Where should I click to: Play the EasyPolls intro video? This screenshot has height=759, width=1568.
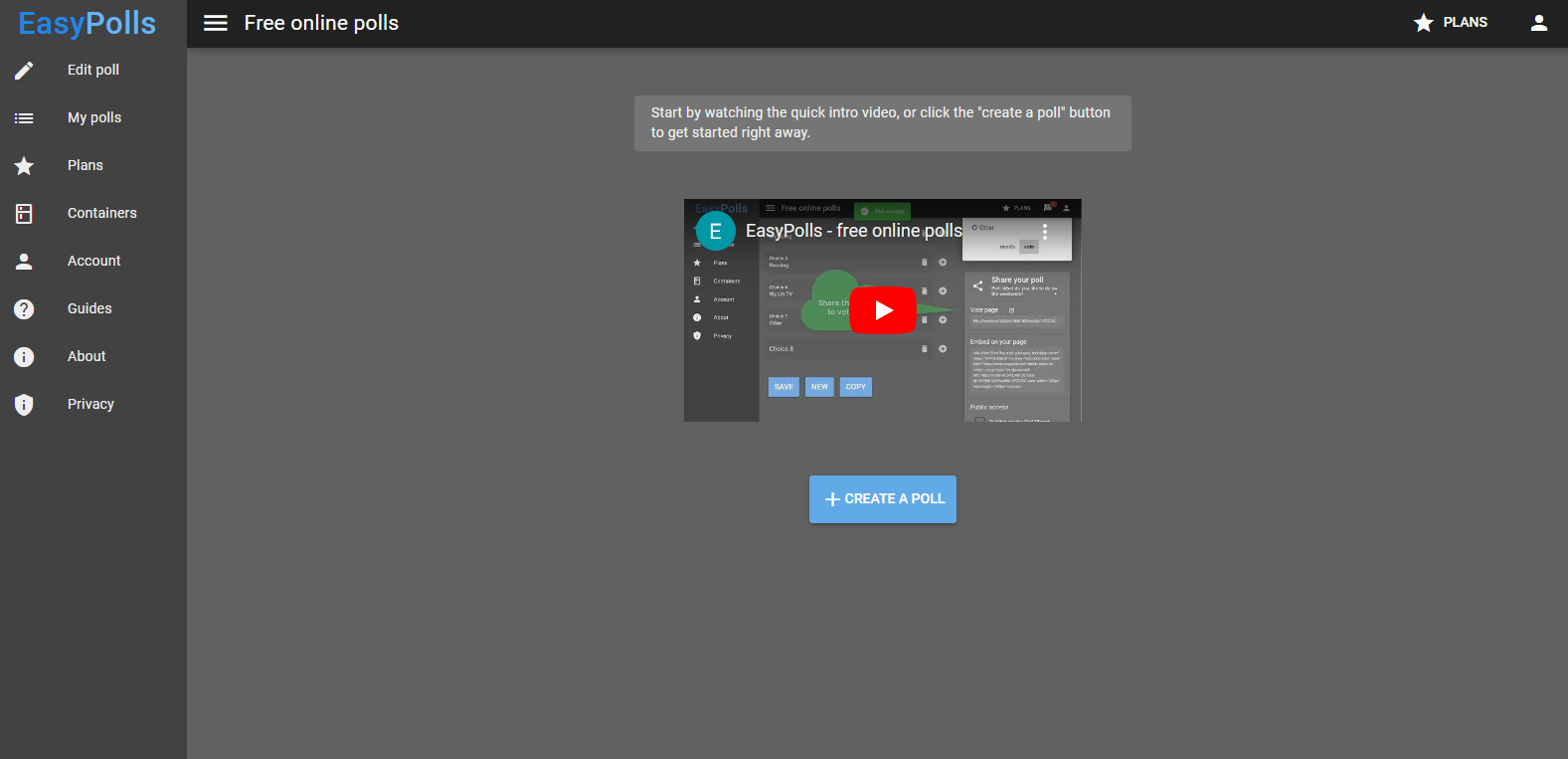pyautogui.click(x=883, y=310)
